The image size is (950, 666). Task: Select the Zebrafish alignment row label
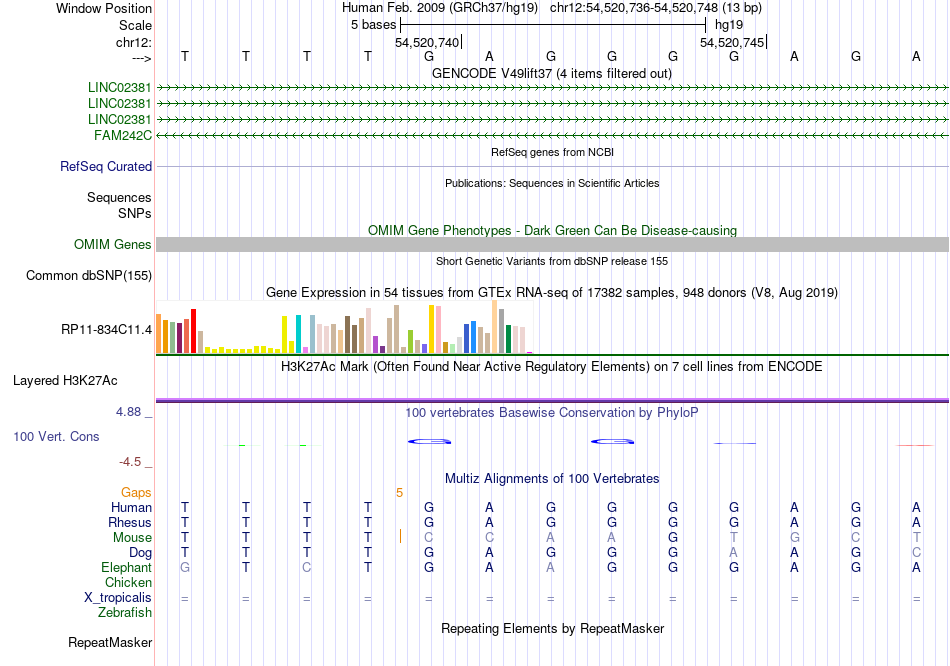125,613
